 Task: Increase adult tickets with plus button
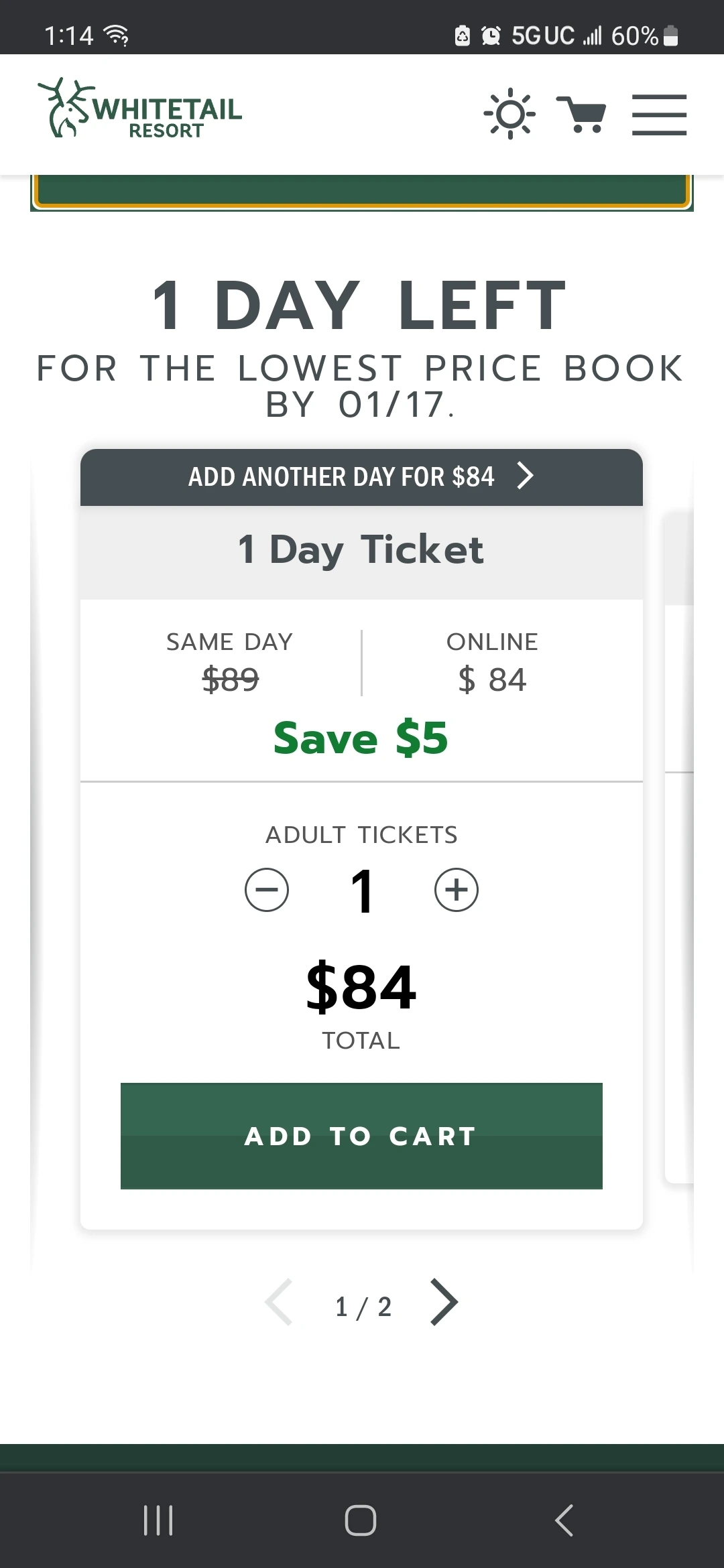[x=457, y=890]
